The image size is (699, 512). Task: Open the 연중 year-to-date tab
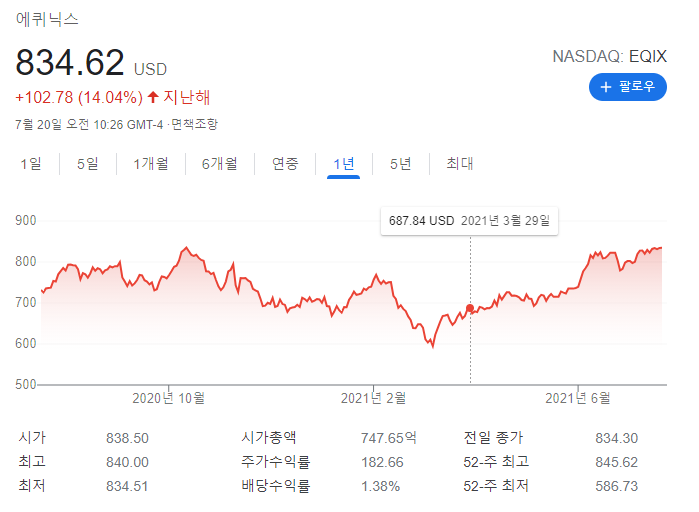click(285, 164)
